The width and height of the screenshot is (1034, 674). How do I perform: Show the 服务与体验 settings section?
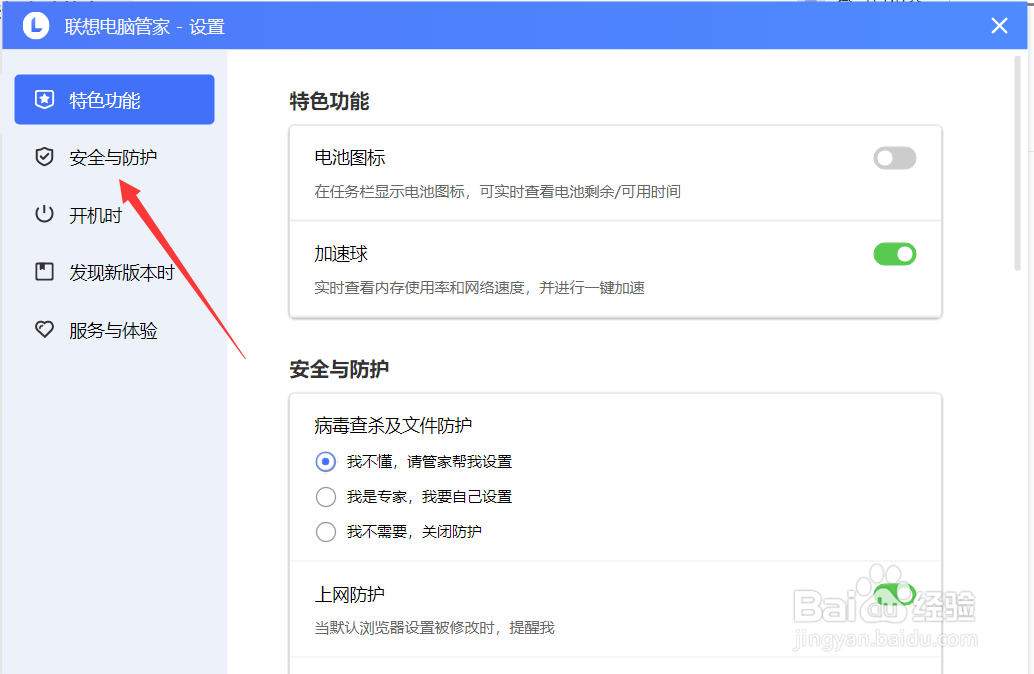coord(113,330)
